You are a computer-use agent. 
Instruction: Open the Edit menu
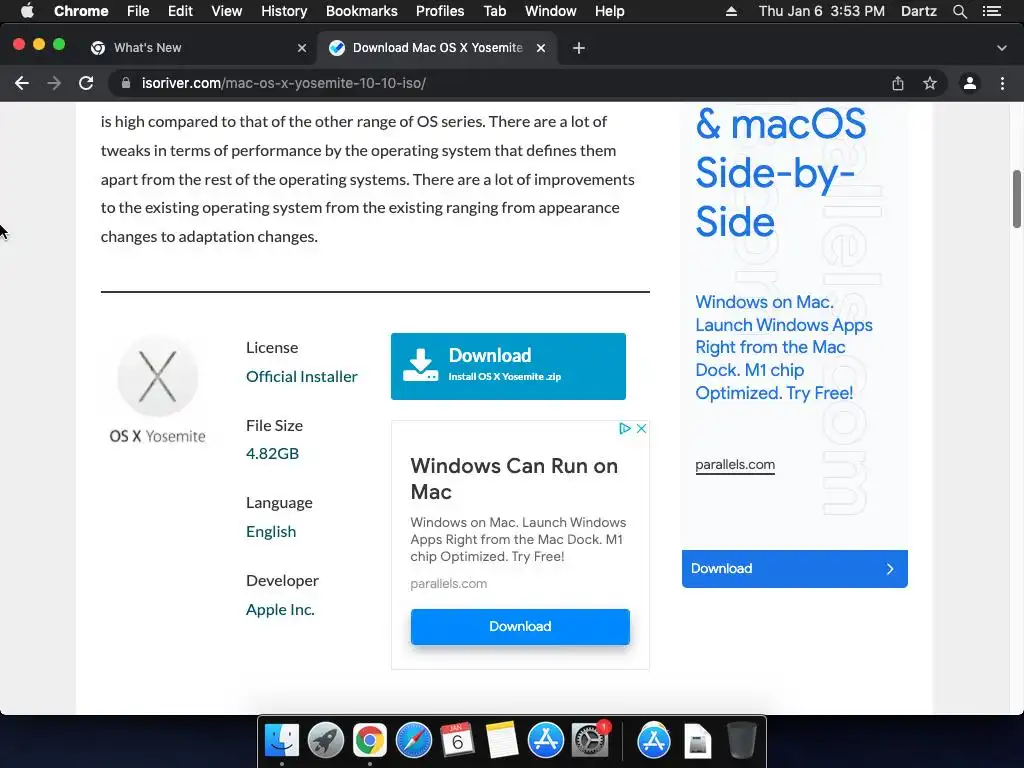coord(180,11)
